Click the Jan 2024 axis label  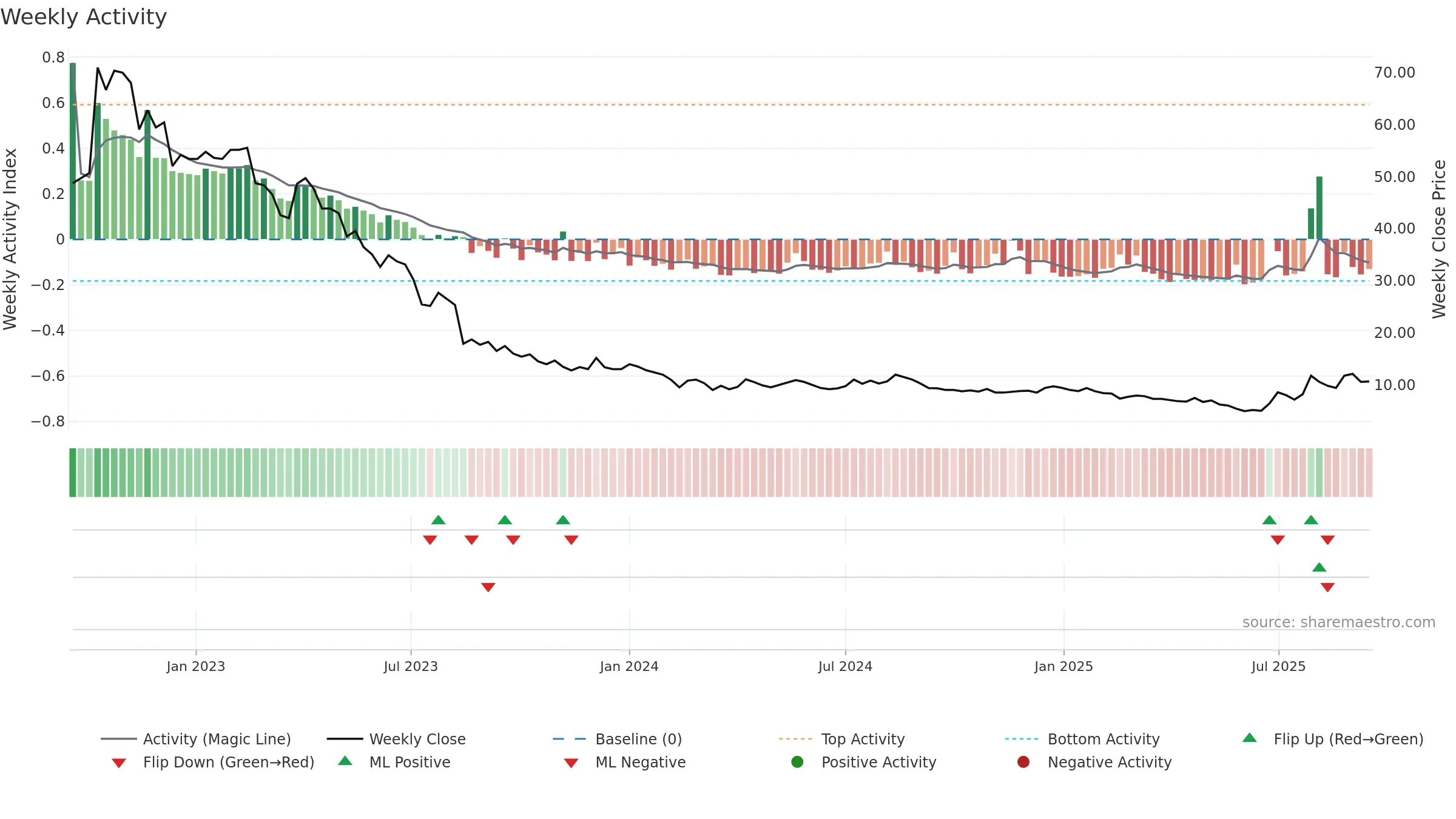coord(629,666)
